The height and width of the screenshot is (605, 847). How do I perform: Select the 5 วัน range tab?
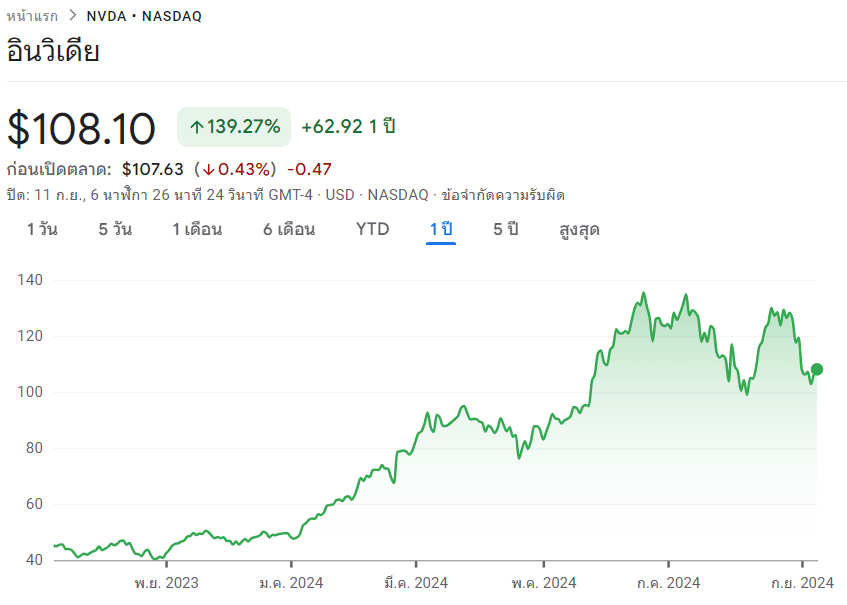tap(115, 229)
